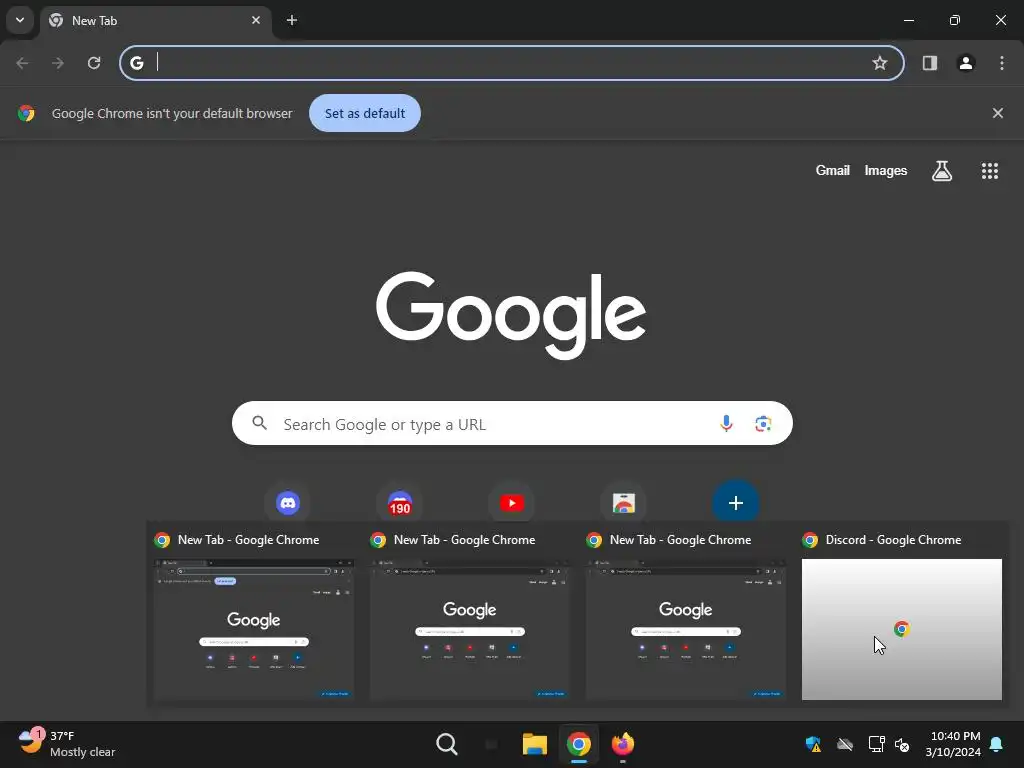This screenshot has width=1024, height=768.
Task: Open the weather widget
Action: pyautogui.click(x=67, y=744)
